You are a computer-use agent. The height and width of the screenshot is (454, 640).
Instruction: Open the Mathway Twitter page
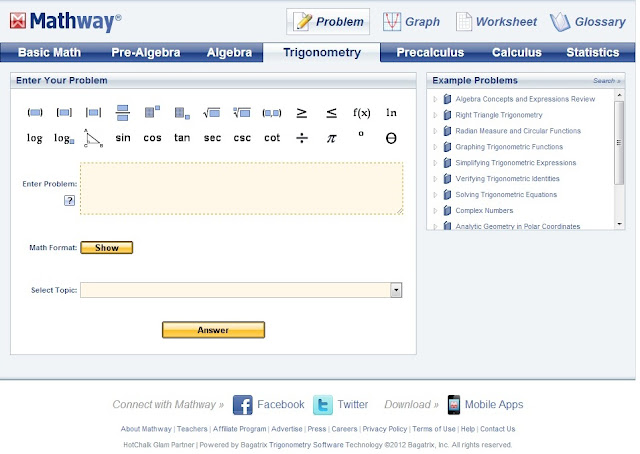click(x=340, y=405)
